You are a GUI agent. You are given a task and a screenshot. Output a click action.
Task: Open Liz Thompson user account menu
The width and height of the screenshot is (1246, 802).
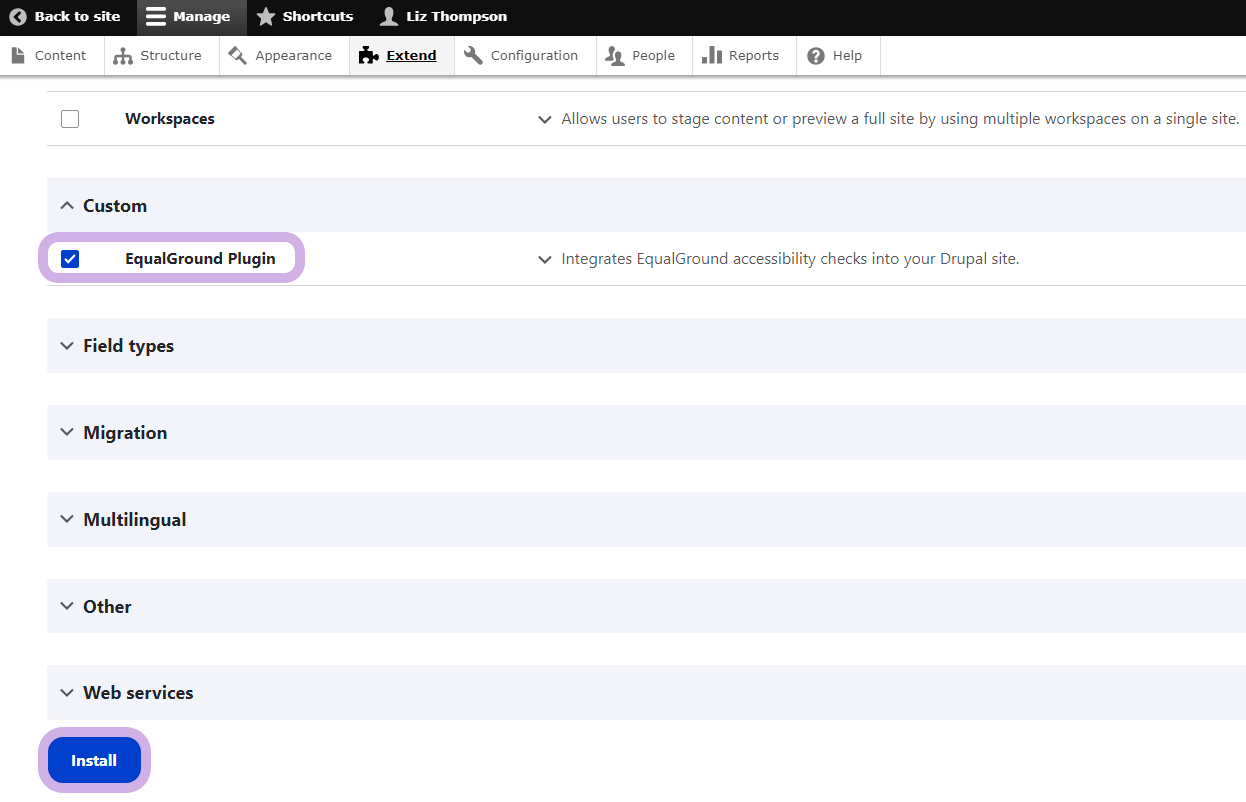click(x=444, y=17)
